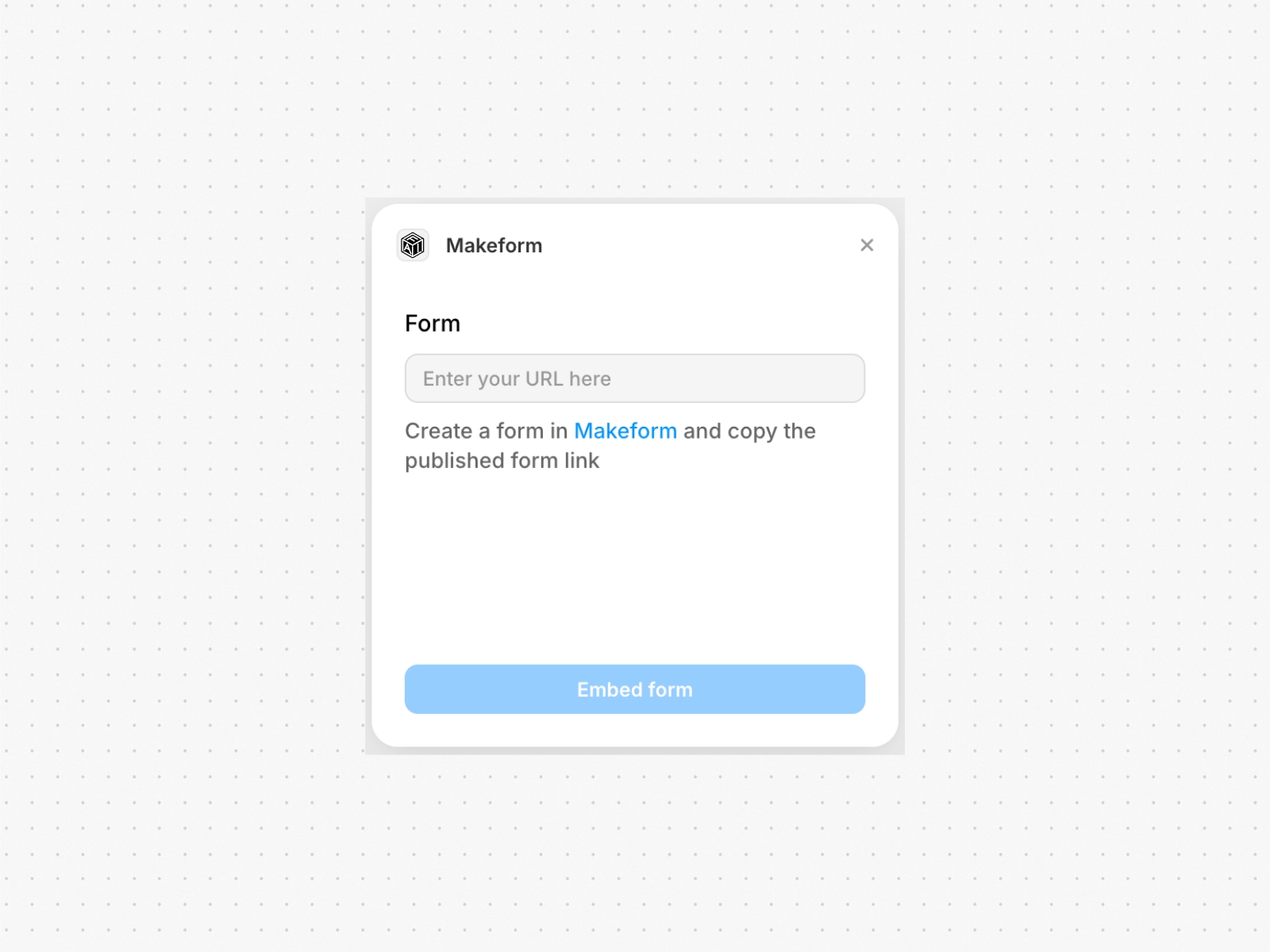Click the Embed form button

pos(634,689)
